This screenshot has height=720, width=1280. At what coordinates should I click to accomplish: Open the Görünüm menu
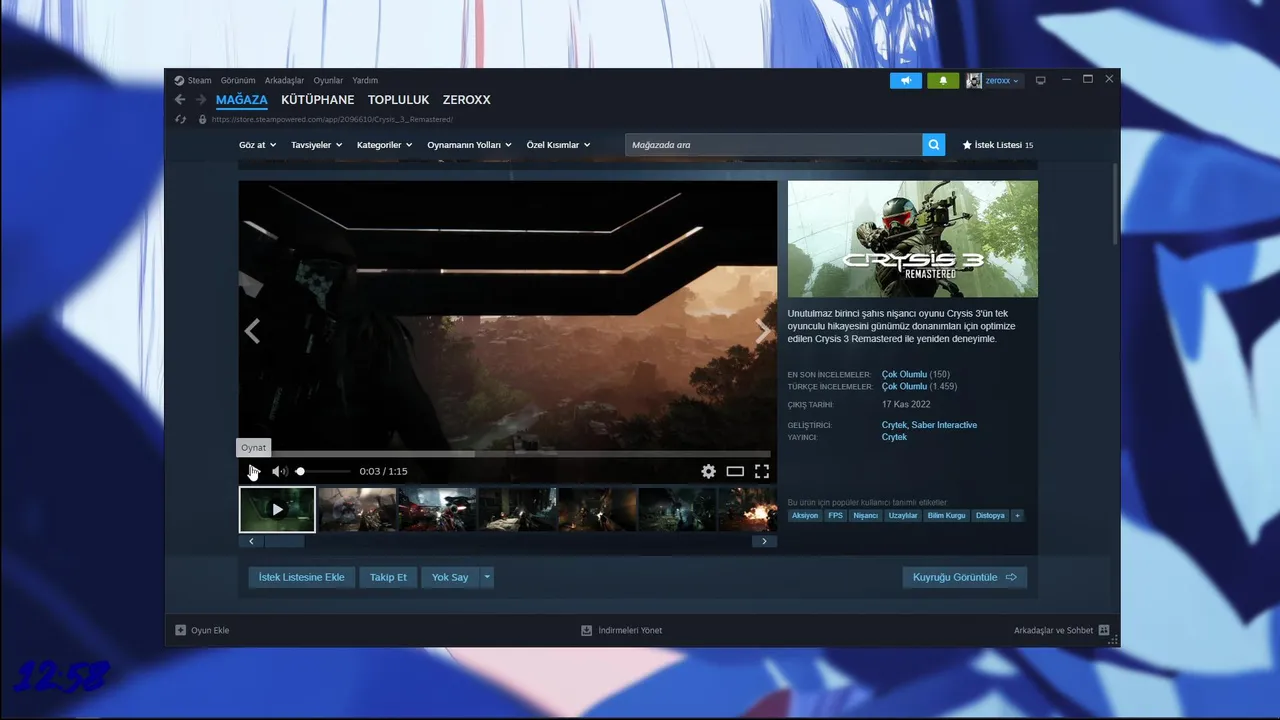pos(238,81)
